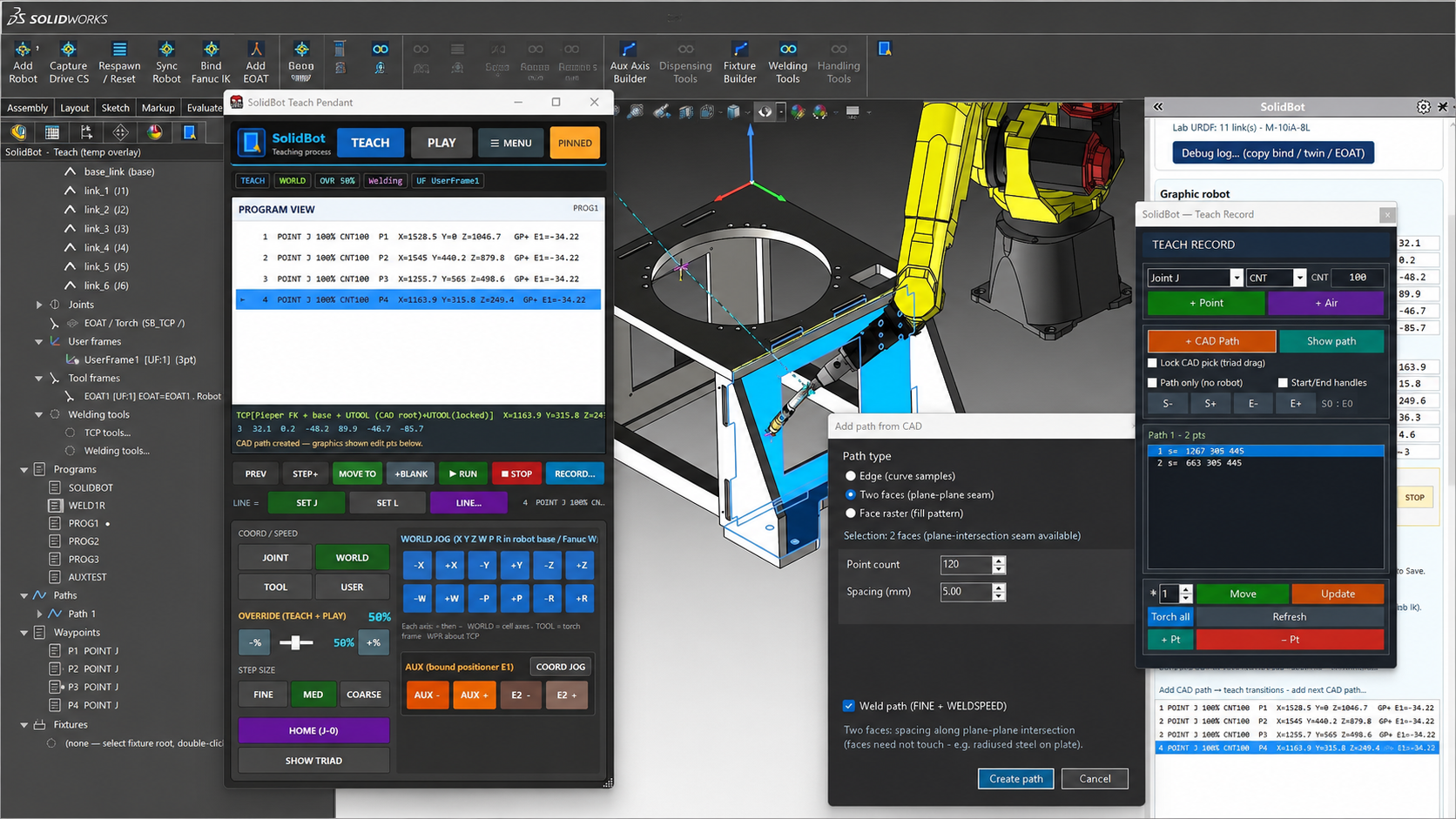This screenshot has width=1456, height=819.
Task: Collapse the Tool frames tree node
Action: [x=38, y=378]
